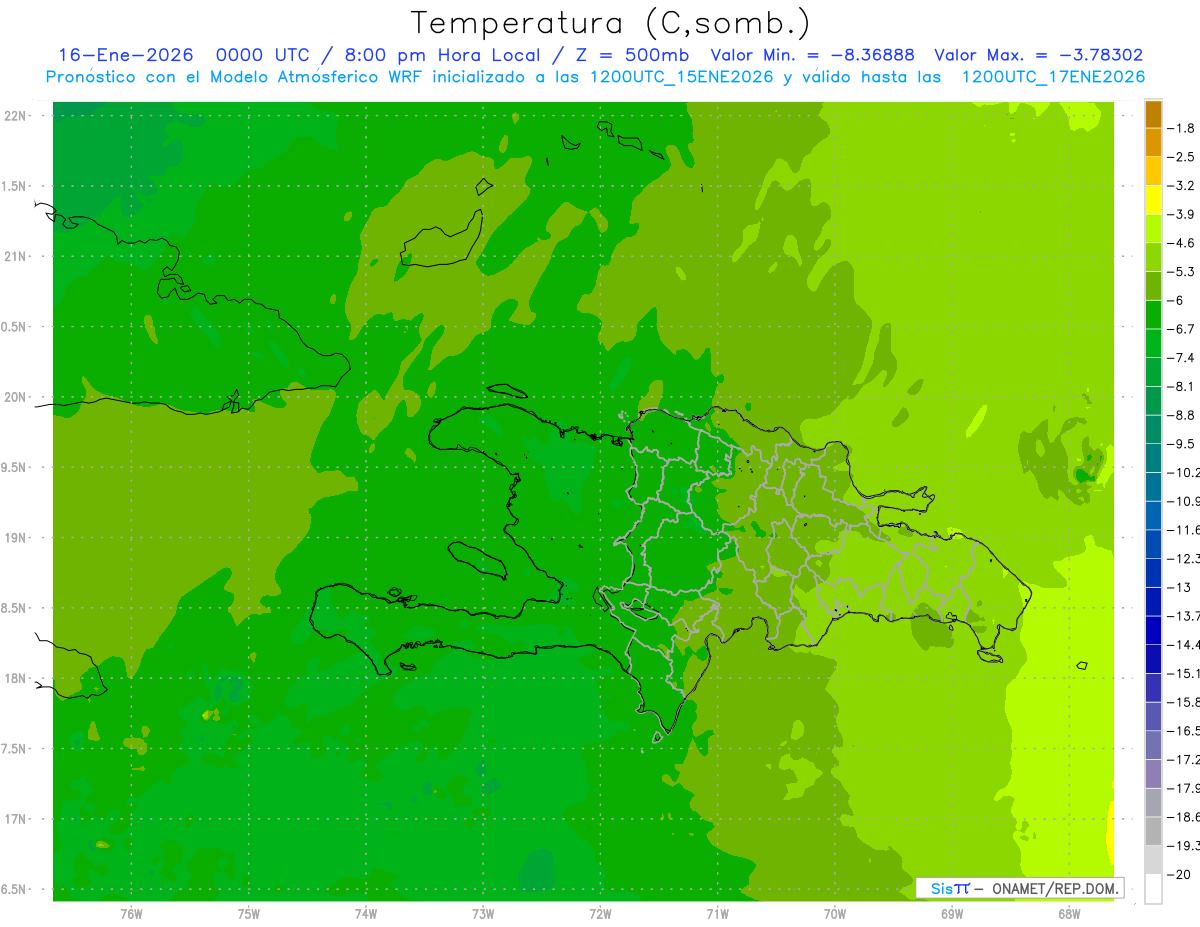Click the 22N latitude axis label
This screenshot has width=1200, height=927.
coord(16,116)
